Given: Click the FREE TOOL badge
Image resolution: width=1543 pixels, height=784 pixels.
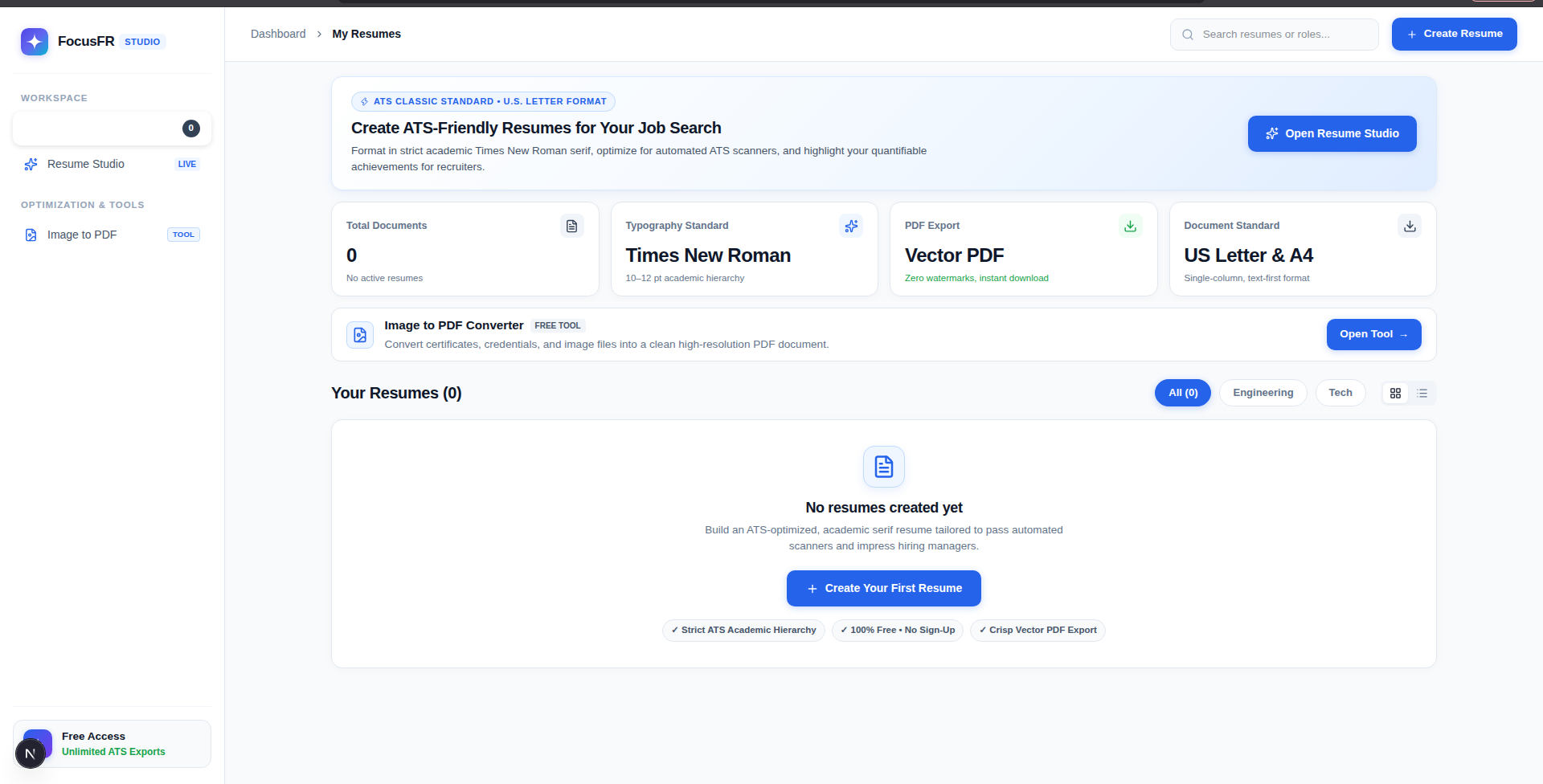Looking at the screenshot, I should (558, 325).
